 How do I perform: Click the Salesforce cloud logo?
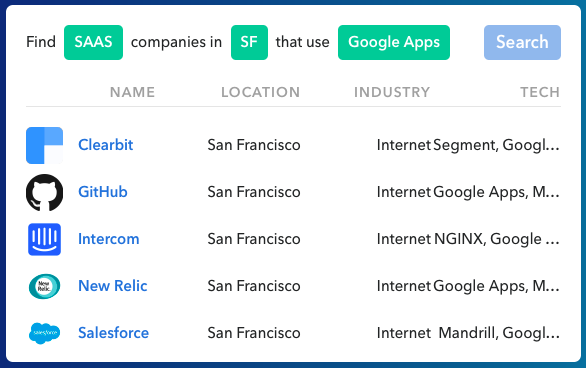point(44,333)
